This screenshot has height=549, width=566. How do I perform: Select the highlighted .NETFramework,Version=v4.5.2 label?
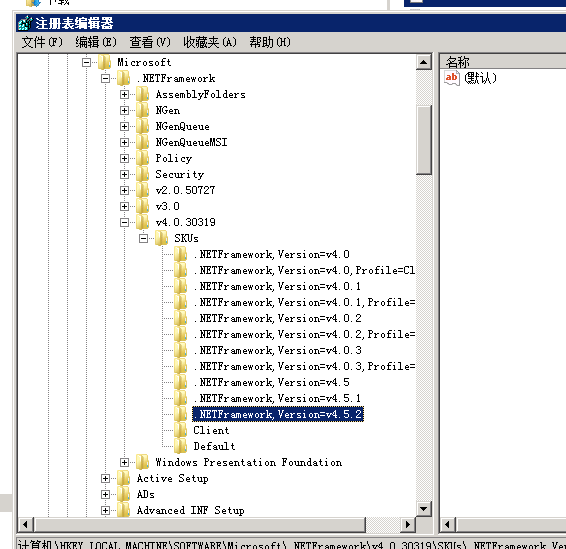(x=278, y=414)
